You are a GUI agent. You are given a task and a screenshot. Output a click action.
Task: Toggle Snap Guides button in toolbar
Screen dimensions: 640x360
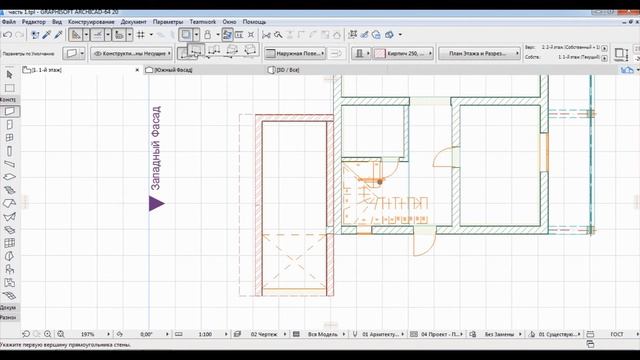(98, 35)
